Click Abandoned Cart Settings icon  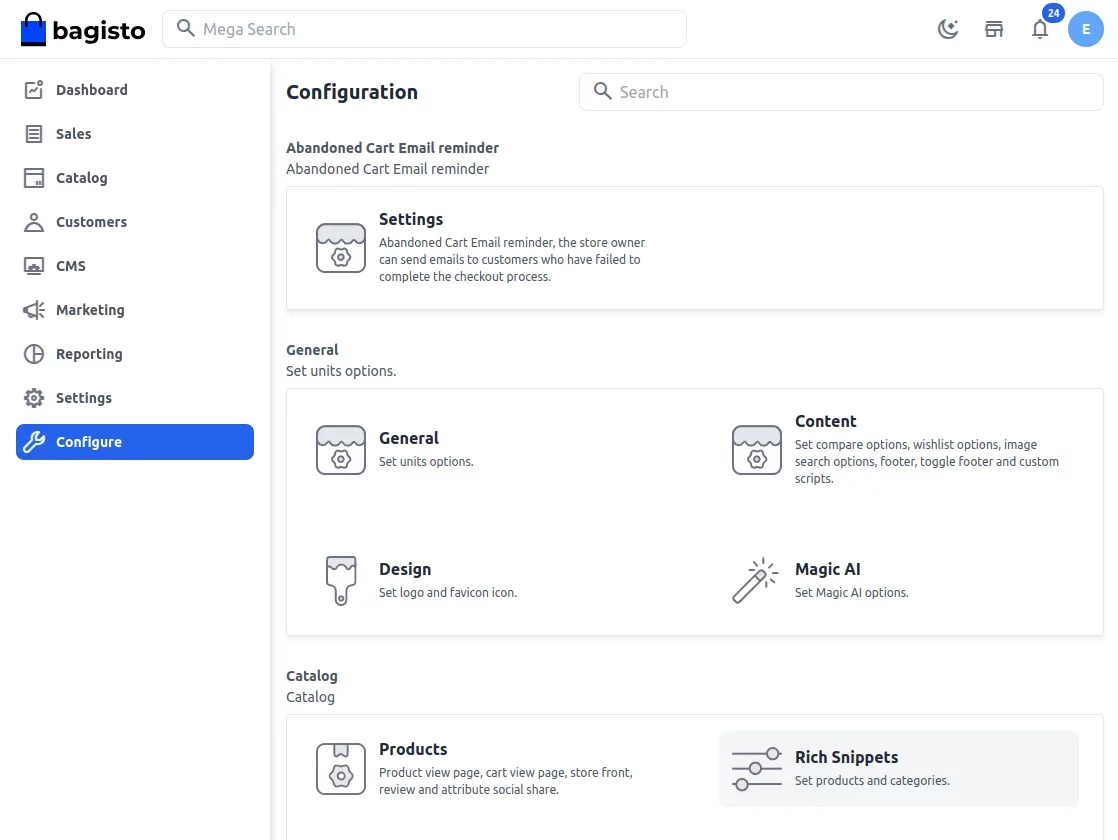point(341,248)
